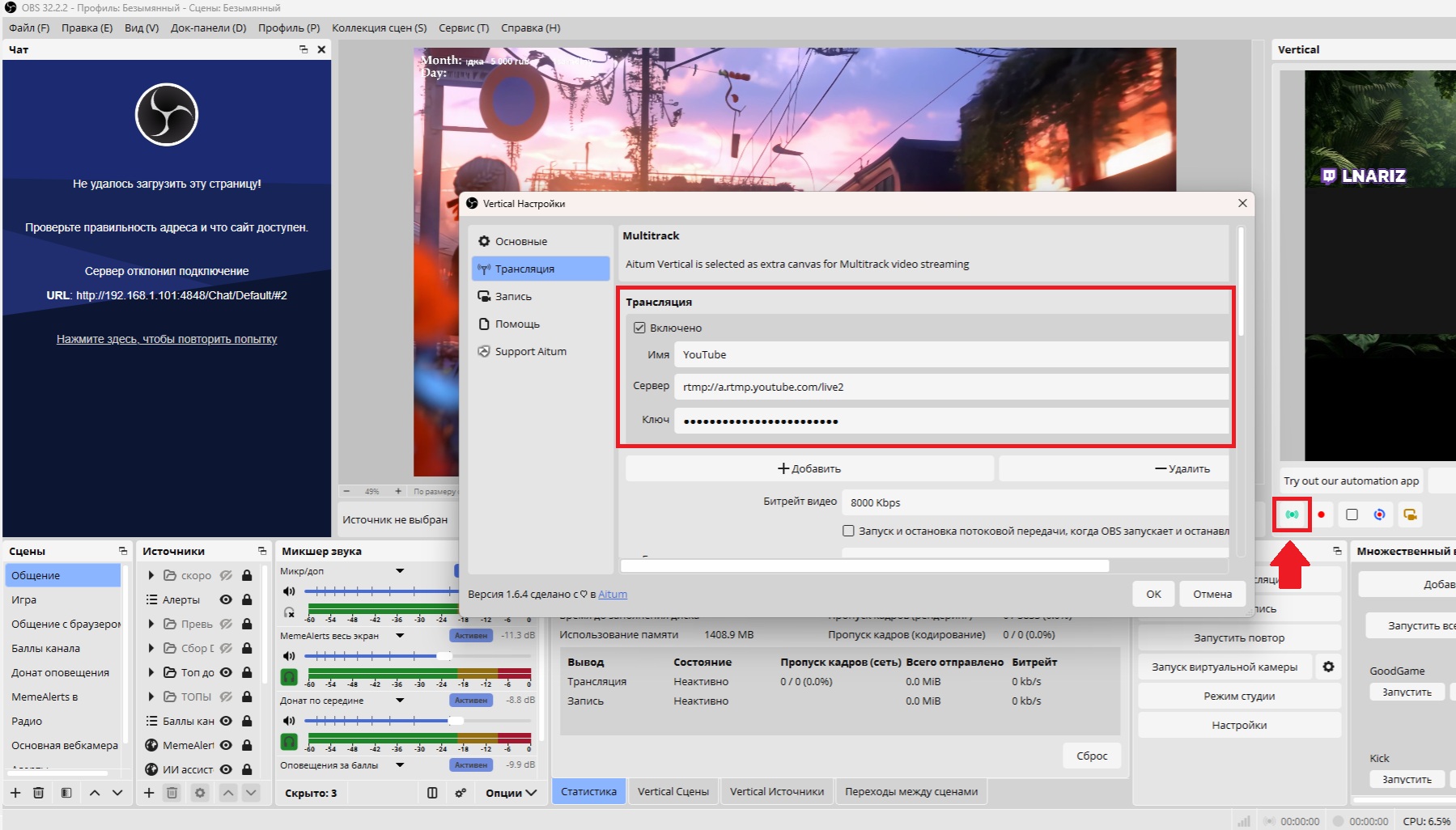Start streaming with Vertical dock broadcast icon
This screenshot has height=830, width=1456.
(1292, 515)
